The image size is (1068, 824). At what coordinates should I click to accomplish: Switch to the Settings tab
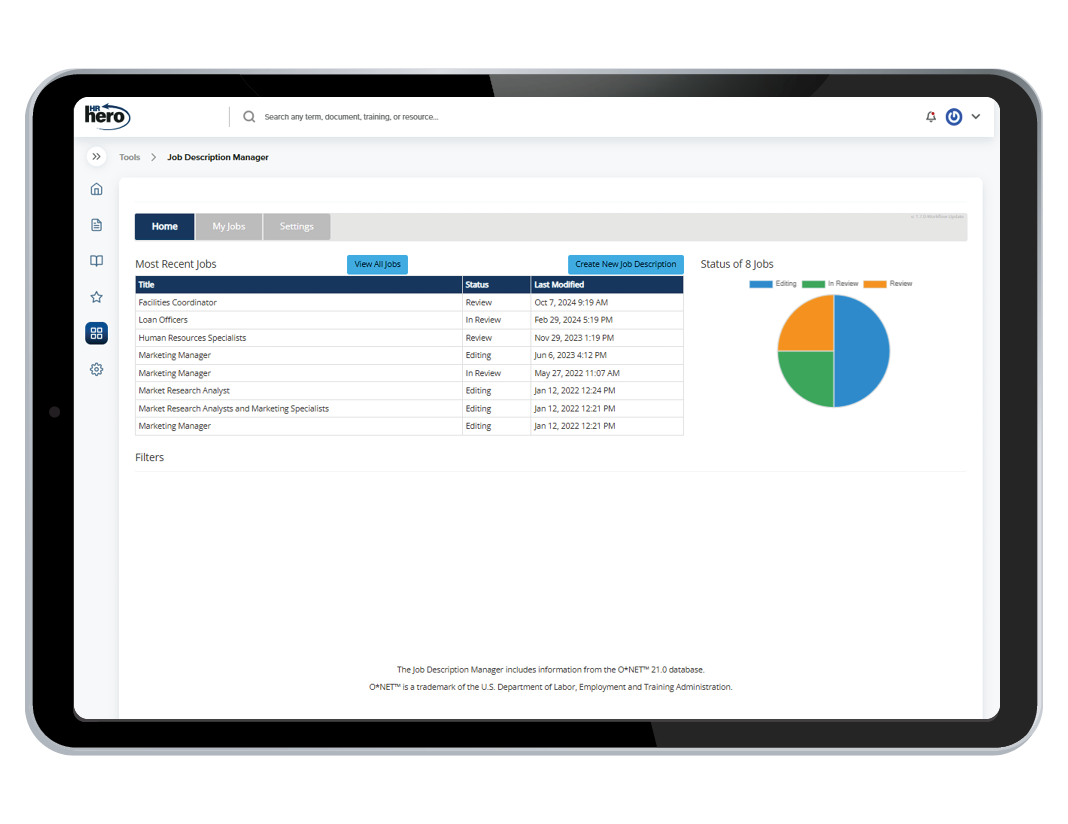pos(296,227)
